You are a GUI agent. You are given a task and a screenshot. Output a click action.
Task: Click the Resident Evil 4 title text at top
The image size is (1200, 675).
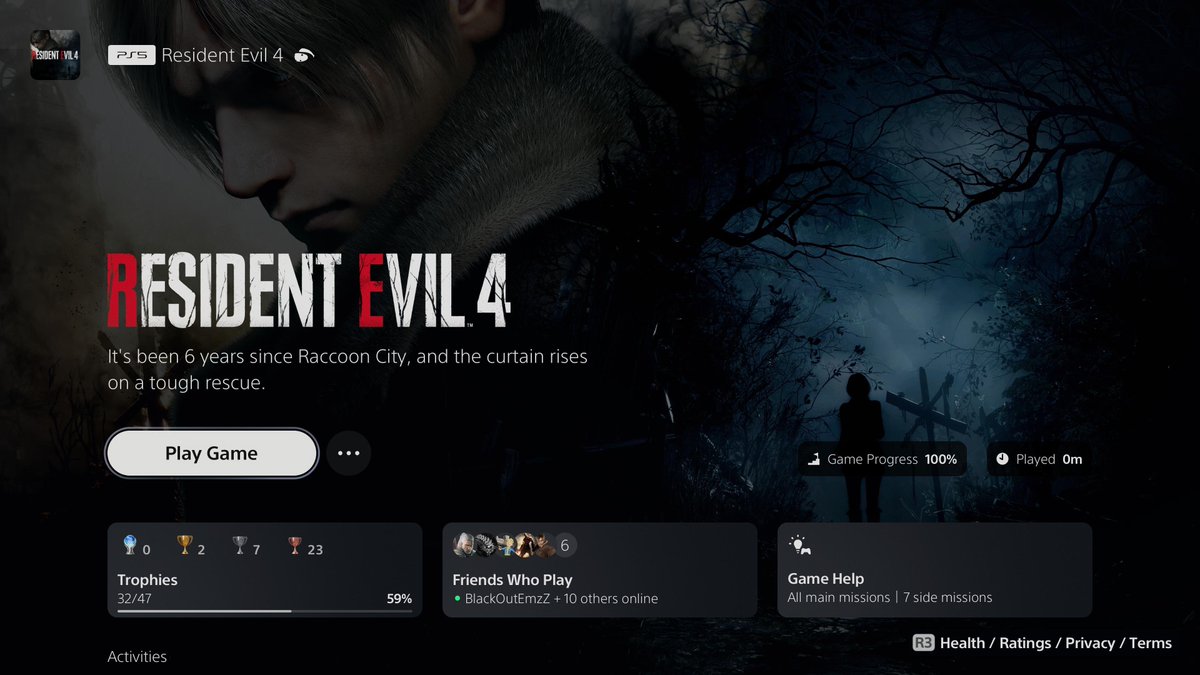click(x=222, y=55)
